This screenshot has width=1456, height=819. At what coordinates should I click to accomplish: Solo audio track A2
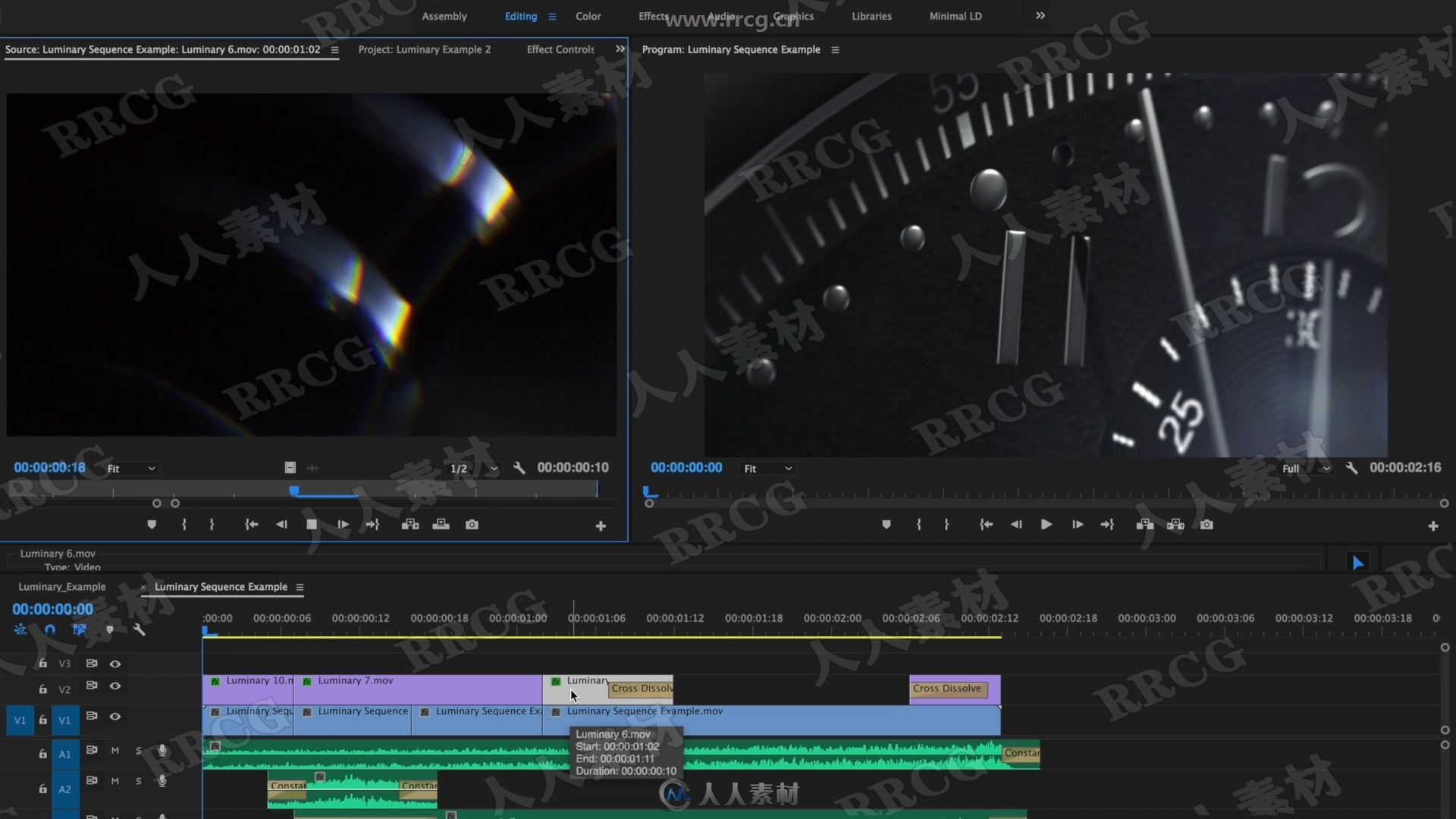(139, 781)
